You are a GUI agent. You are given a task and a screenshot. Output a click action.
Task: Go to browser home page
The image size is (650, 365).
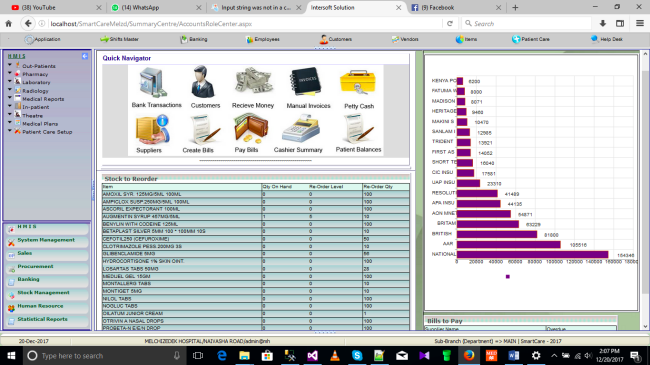(x=8, y=24)
